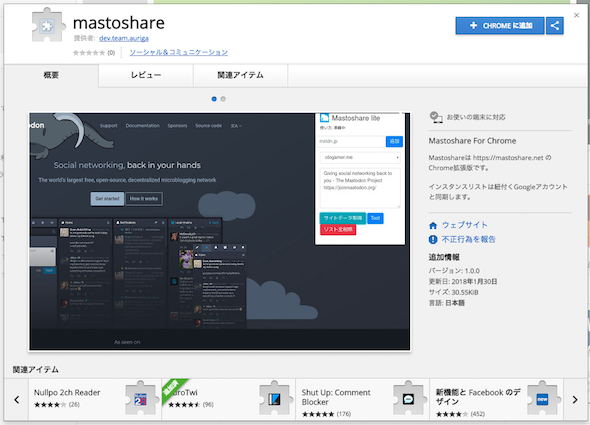Screen dimensions: 590x425
Task: Switch to the 関連アイテム tab
Action: tap(240, 75)
